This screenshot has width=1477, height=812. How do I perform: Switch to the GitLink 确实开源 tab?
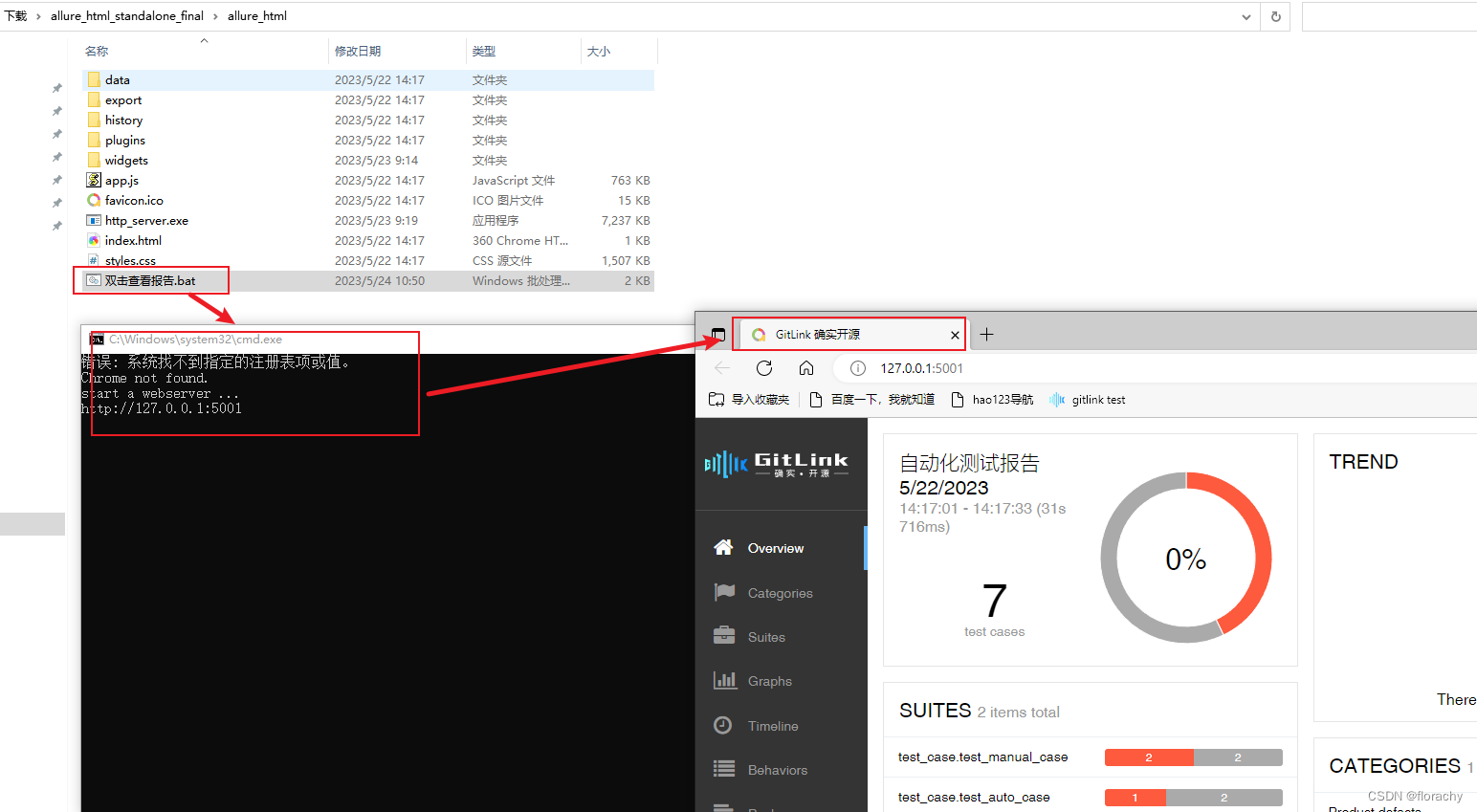[x=851, y=335]
